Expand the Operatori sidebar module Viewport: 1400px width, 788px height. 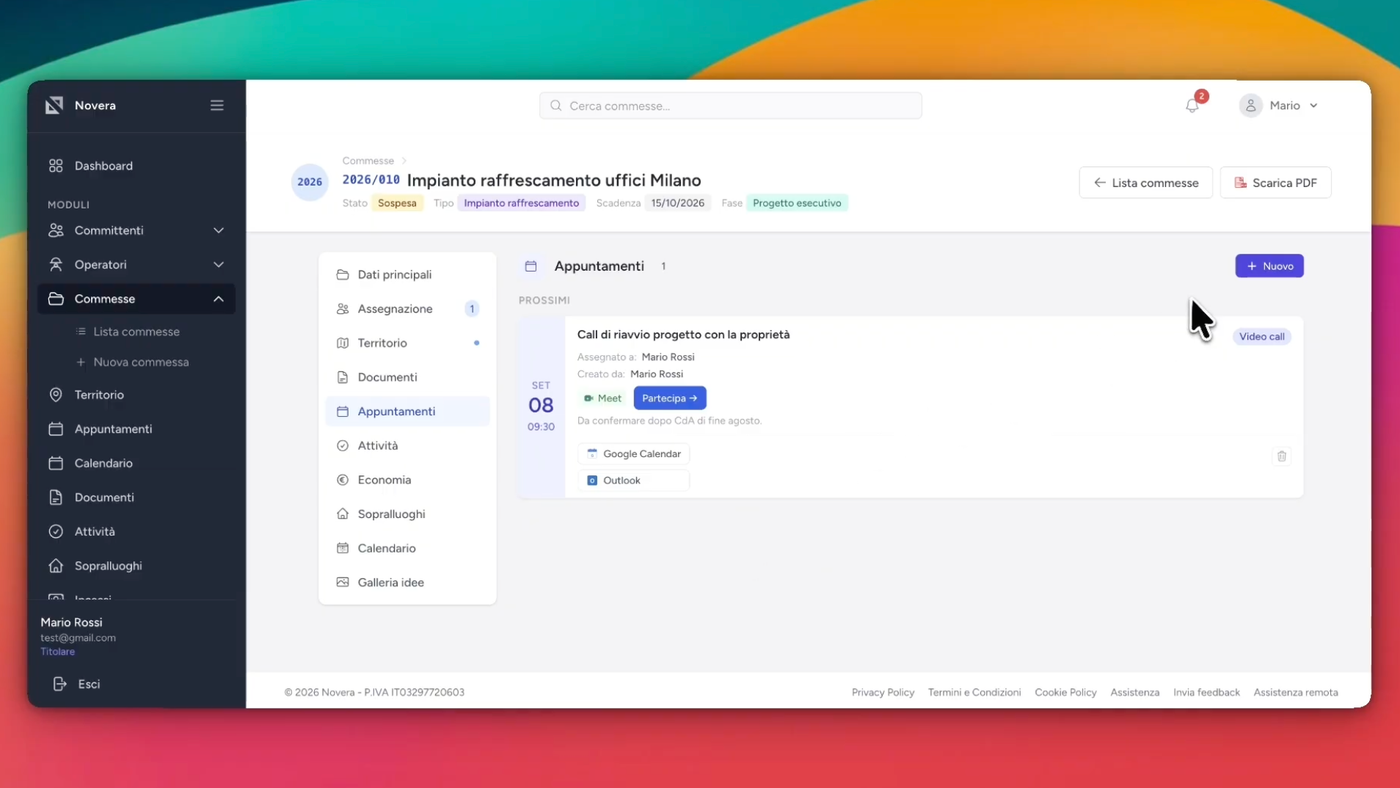136,264
